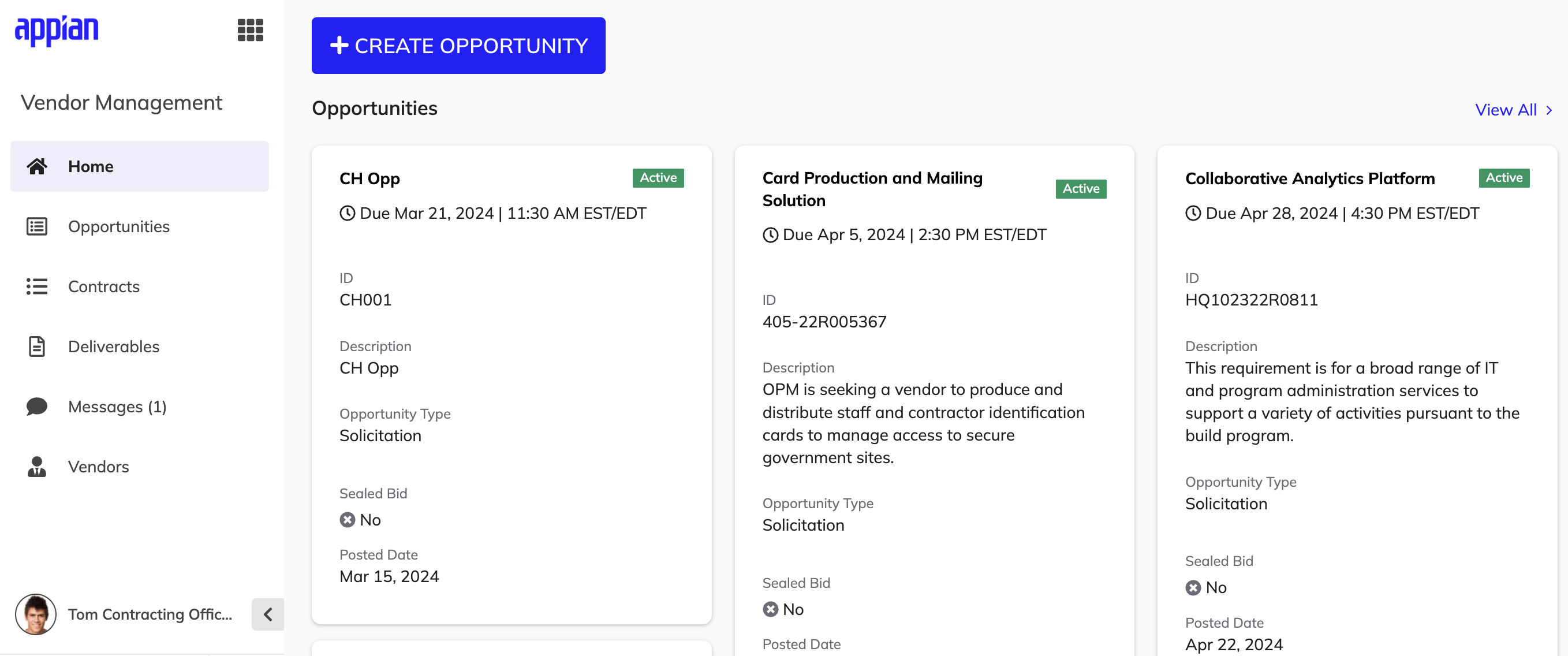Click Posted Date Mar 15, 2024
The height and width of the screenshot is (656, 1568).
point(389,576)
